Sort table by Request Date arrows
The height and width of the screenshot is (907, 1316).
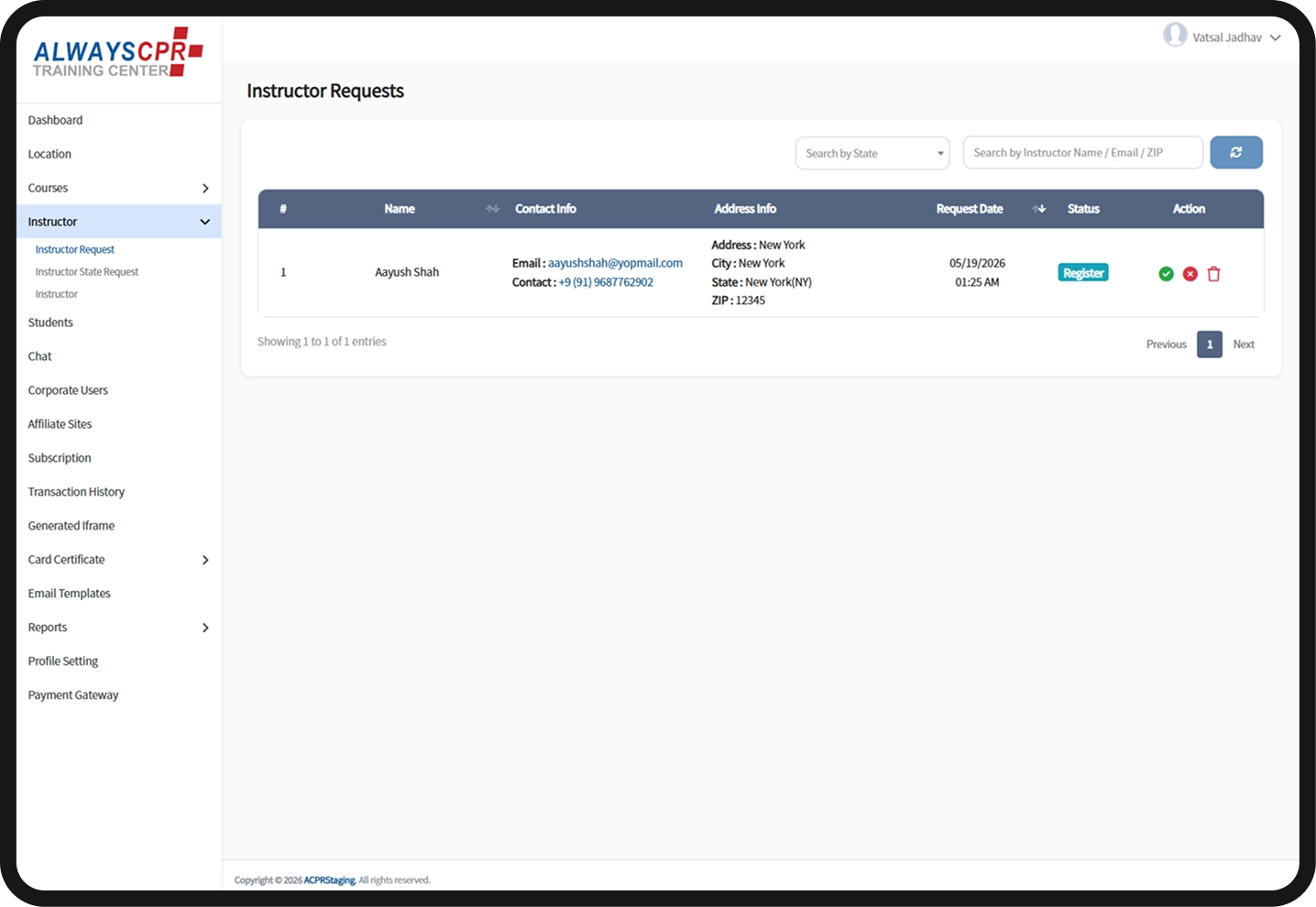click(x=1038, y=209)
